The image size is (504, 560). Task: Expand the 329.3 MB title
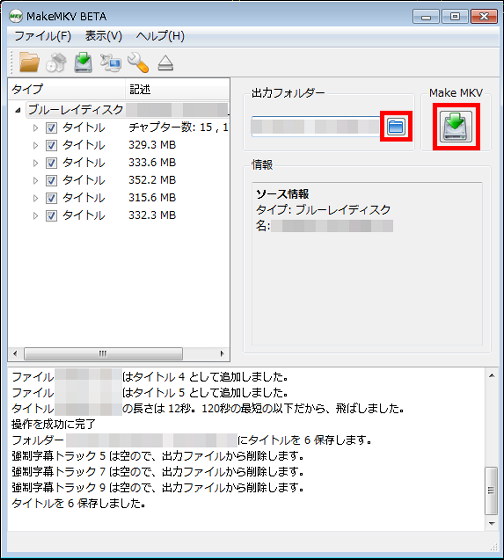click(x=35, y=145)
